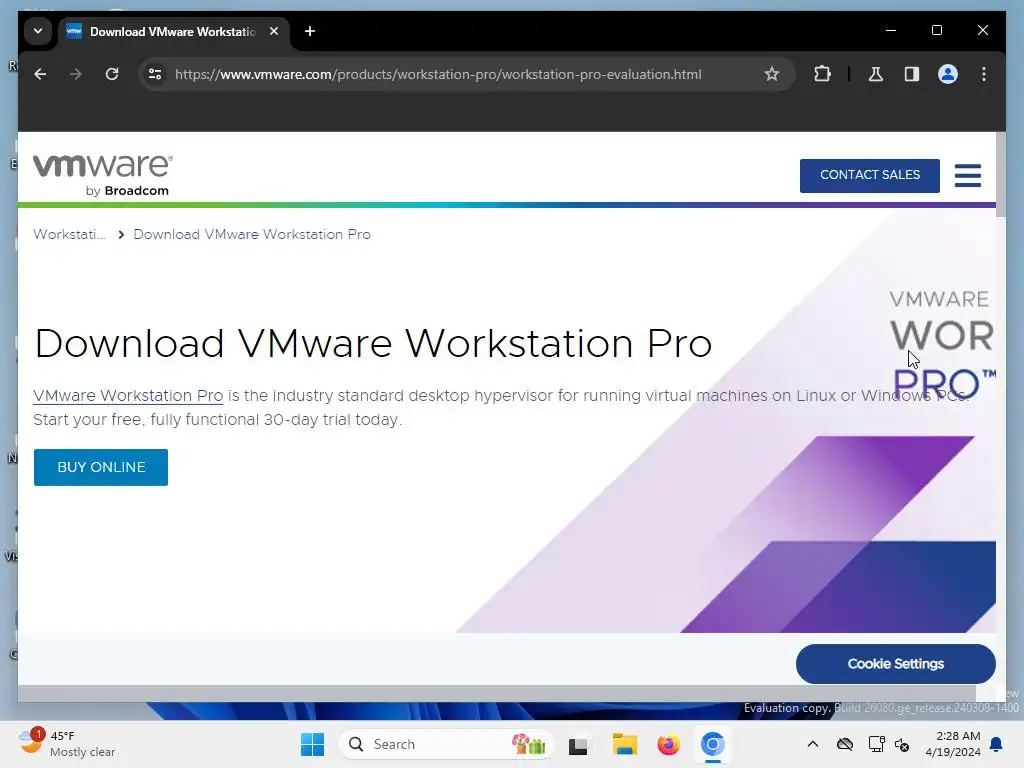Close the Download VMware Workstation tab
1024x768 pixels.
(x=274, y=31)
